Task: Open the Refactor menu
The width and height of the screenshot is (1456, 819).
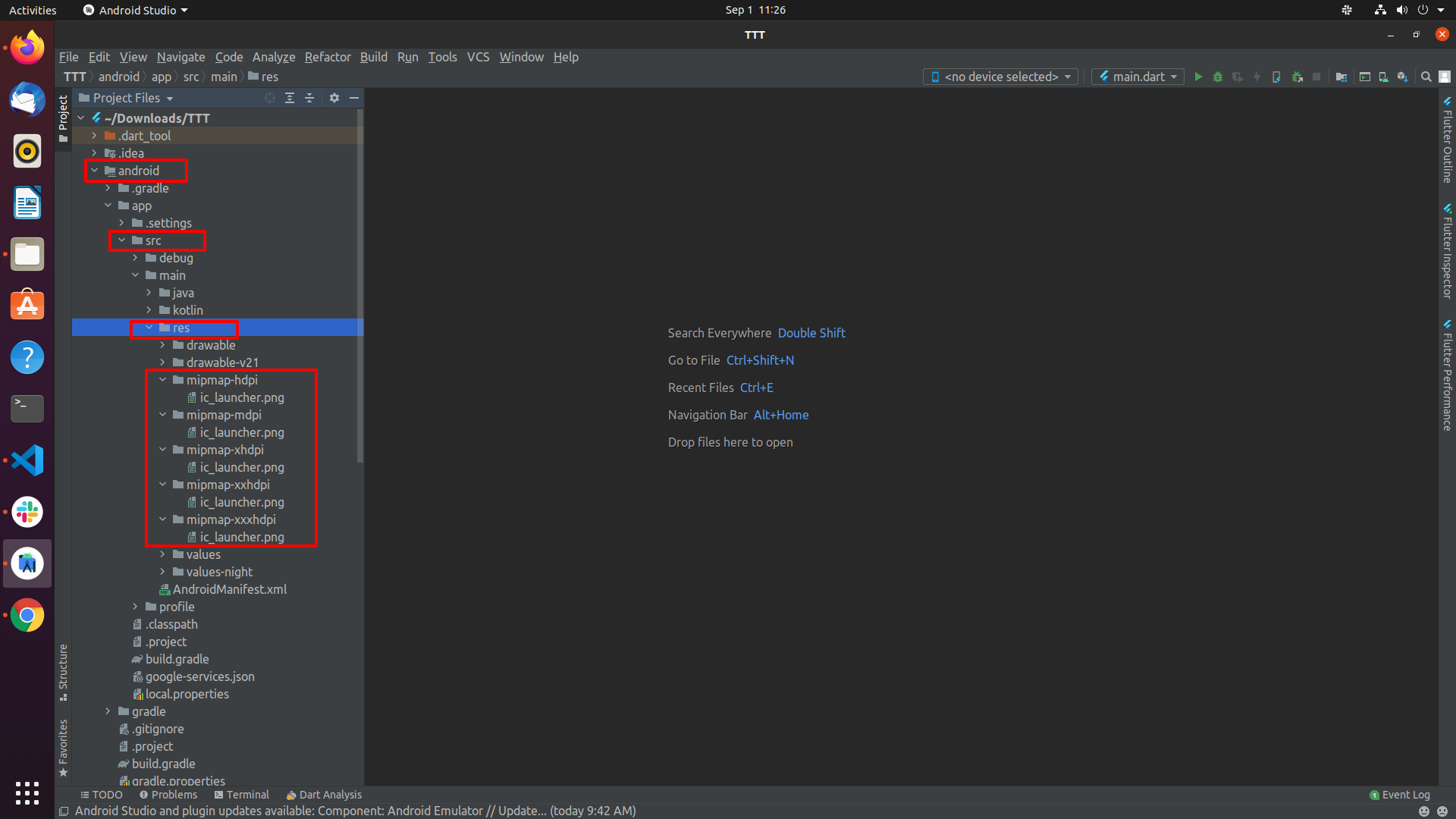Action: pos(328,57)
